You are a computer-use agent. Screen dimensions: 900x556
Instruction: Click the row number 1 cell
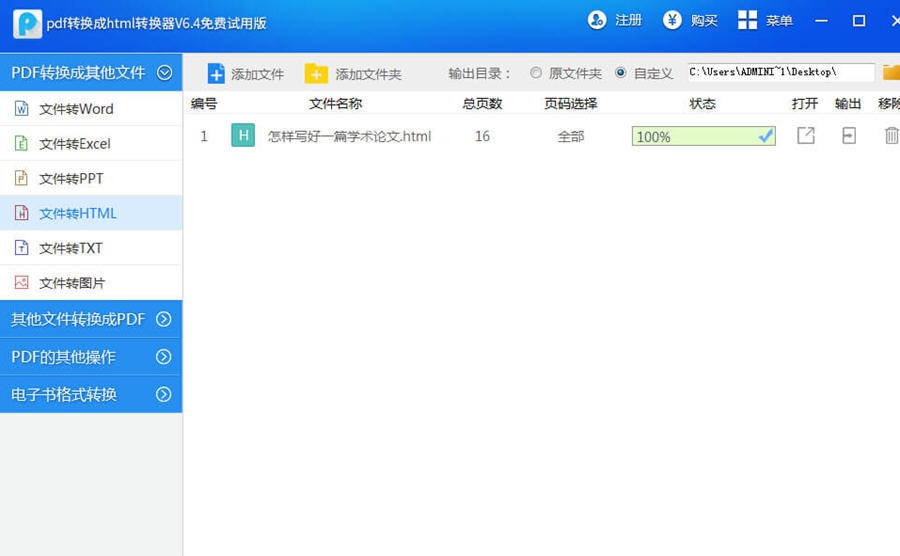click(204, 136)
